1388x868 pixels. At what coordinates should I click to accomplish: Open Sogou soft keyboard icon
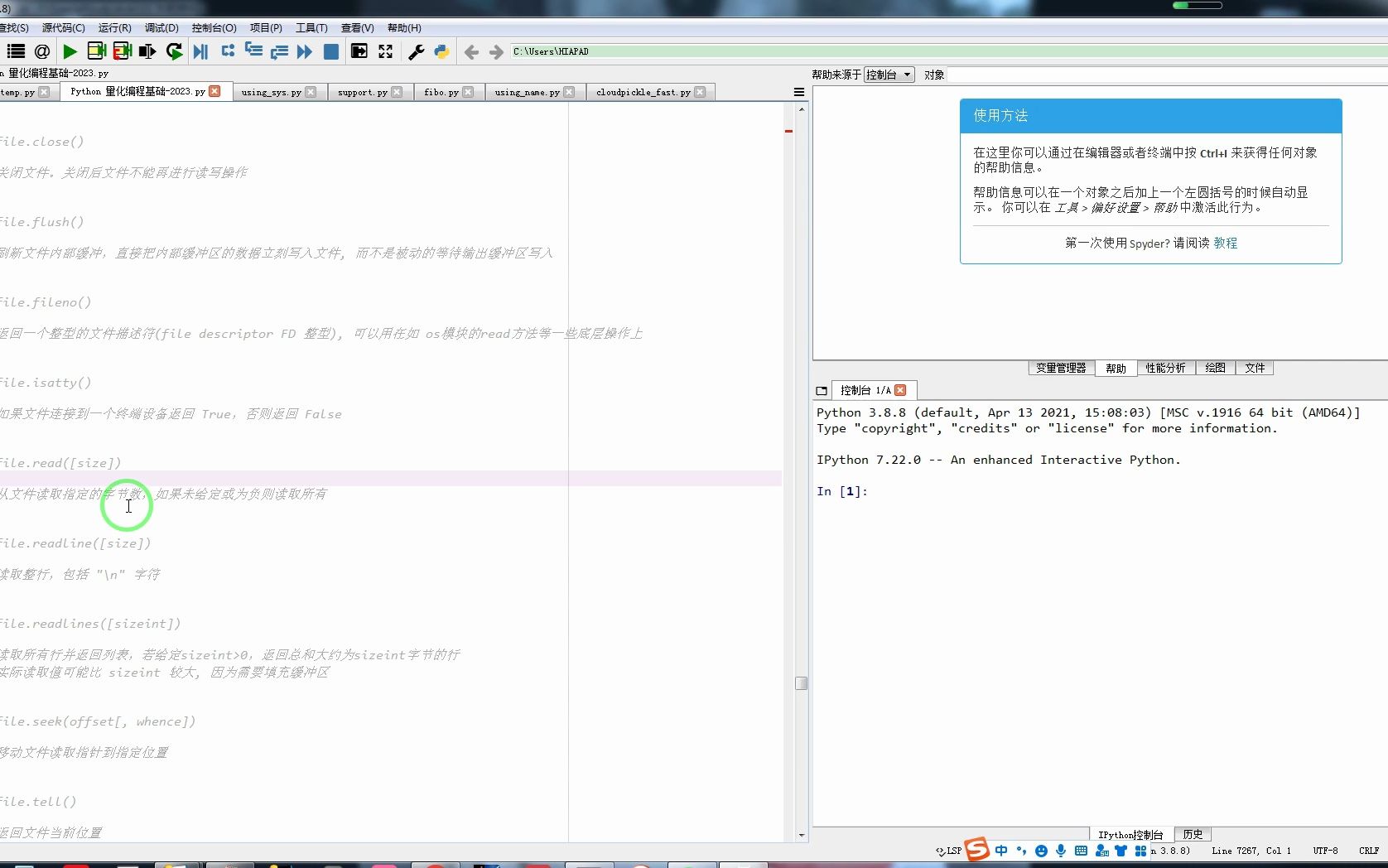click(1081, 851)
